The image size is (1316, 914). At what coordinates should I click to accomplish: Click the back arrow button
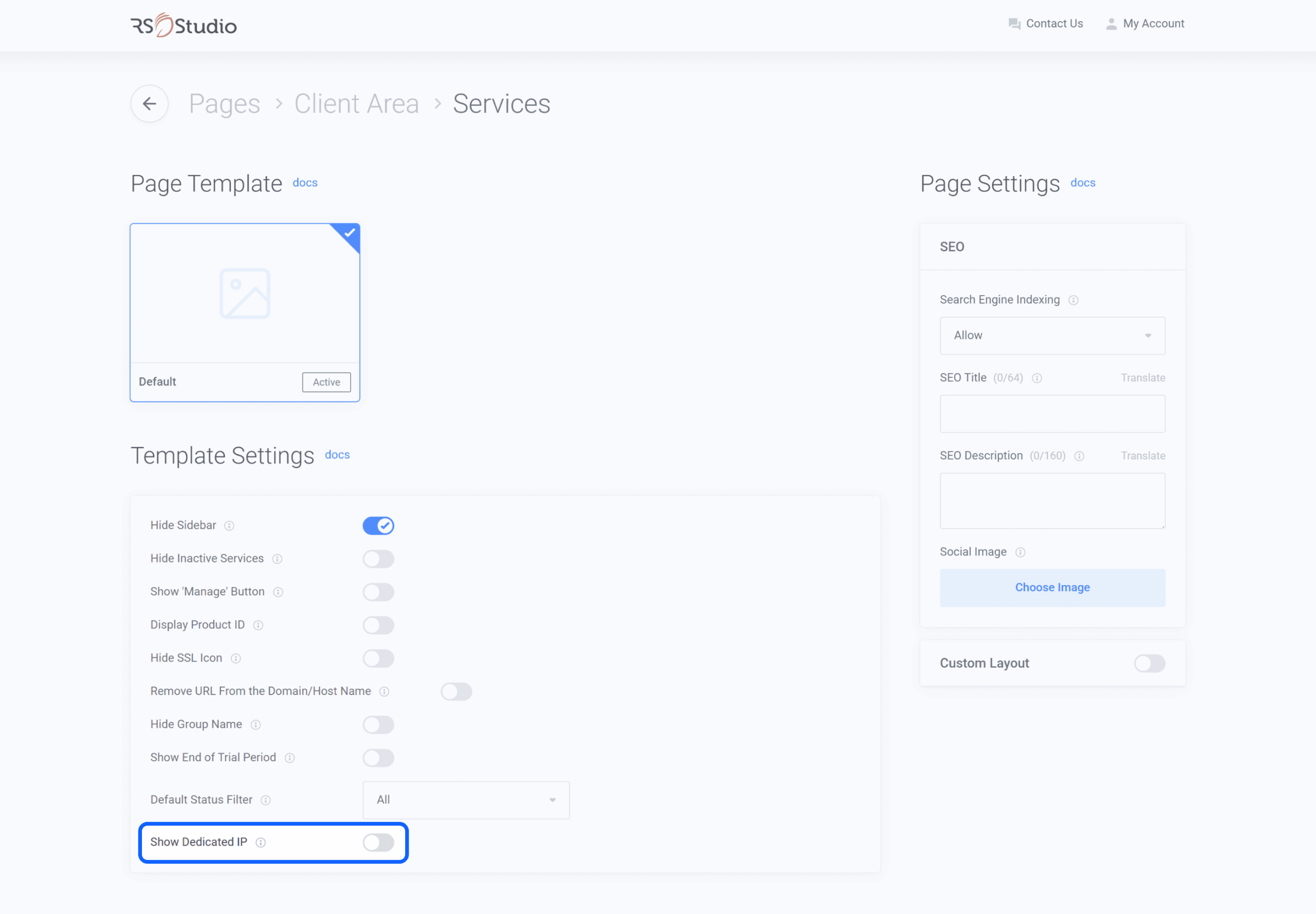150,104
